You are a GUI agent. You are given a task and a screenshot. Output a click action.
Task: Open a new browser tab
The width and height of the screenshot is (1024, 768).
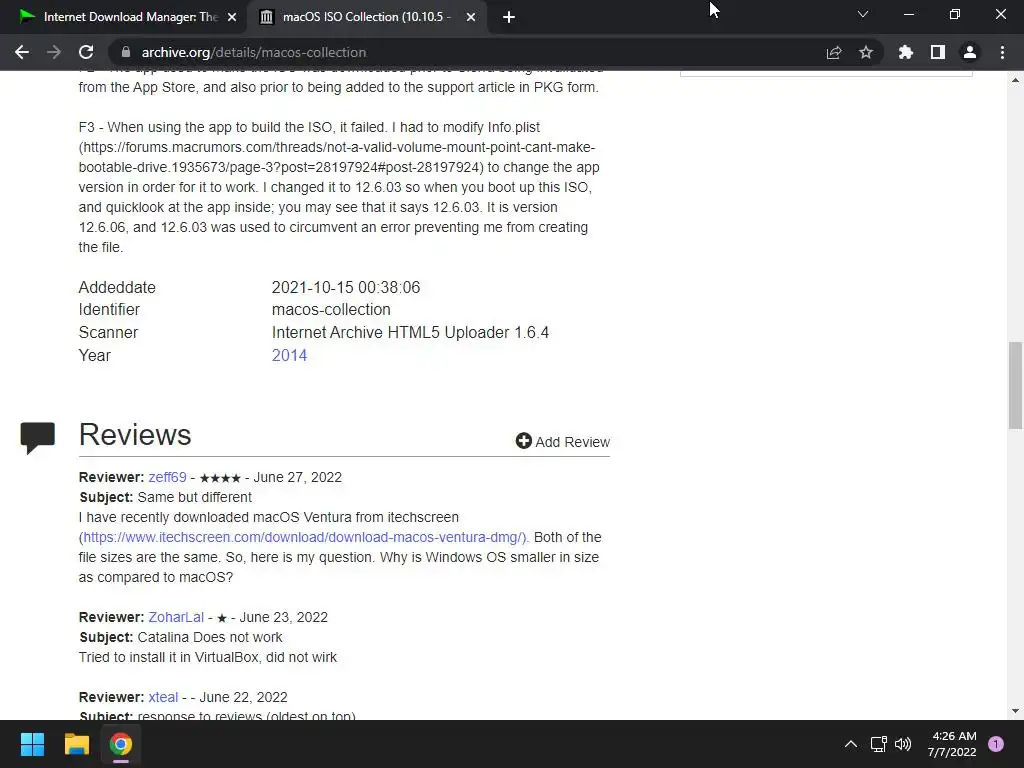[509, 17]
